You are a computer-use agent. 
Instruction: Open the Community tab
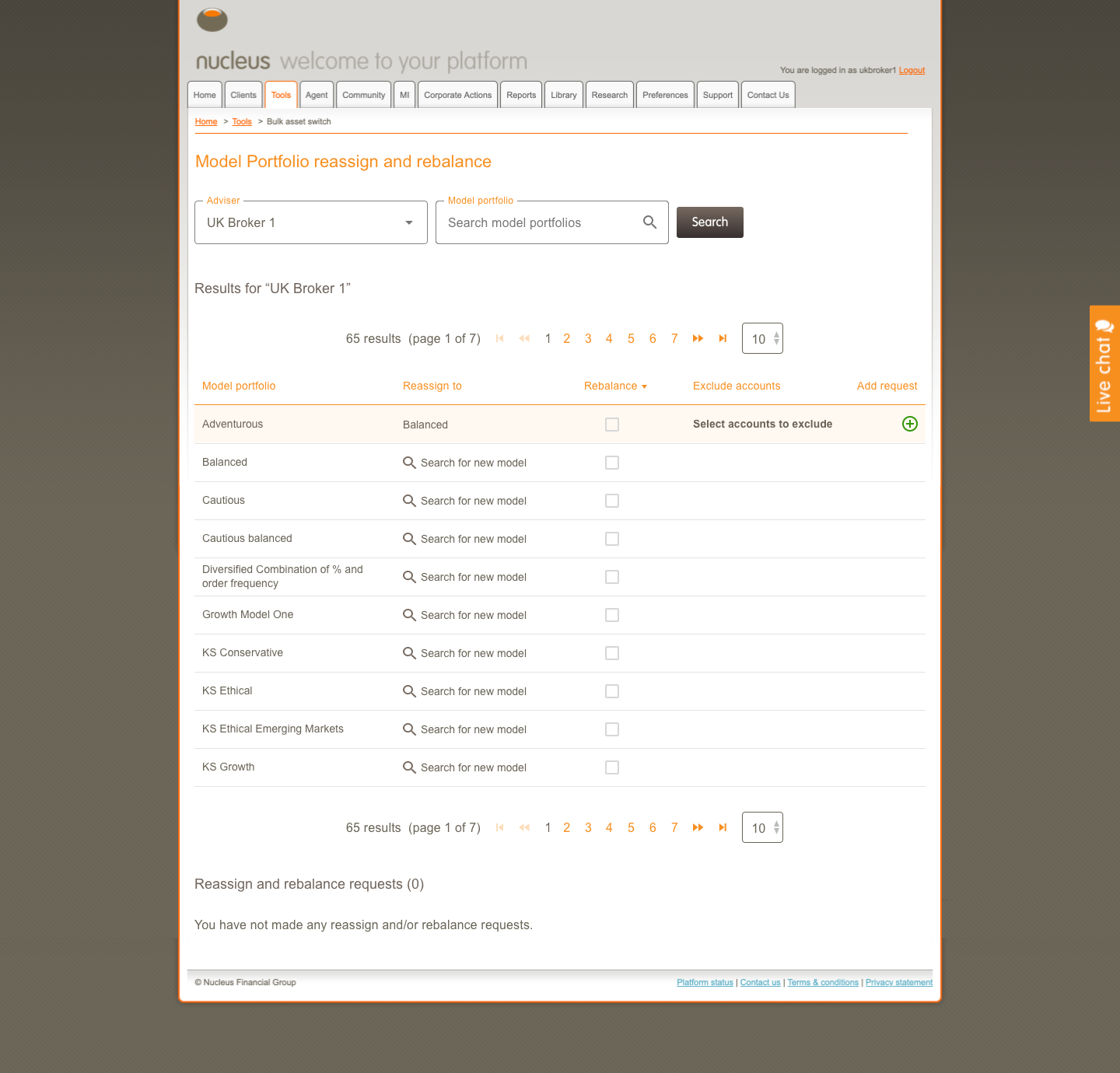[x=363, y=95]
